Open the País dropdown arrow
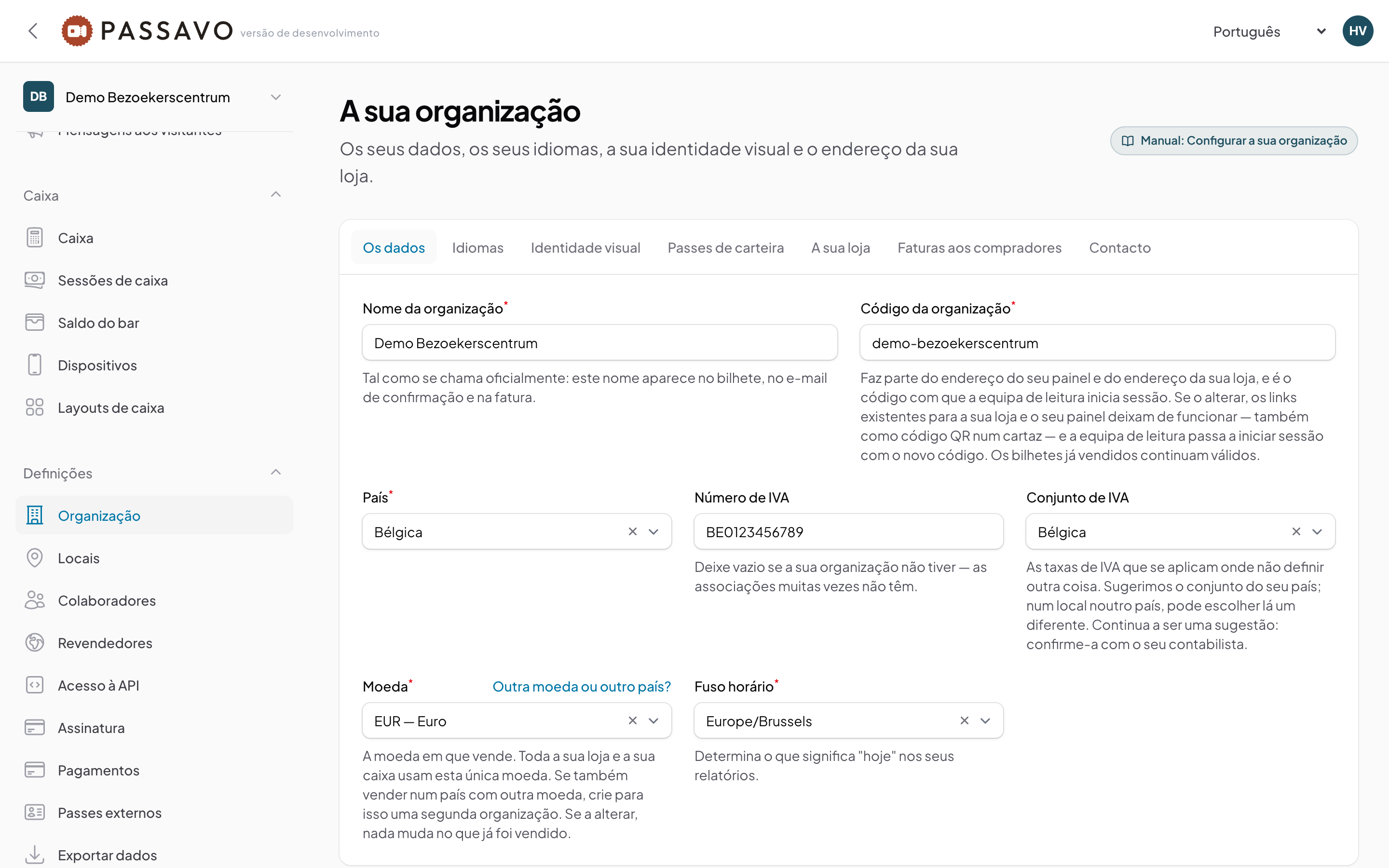Screen dimensions: 1389x868 point(653,531)
